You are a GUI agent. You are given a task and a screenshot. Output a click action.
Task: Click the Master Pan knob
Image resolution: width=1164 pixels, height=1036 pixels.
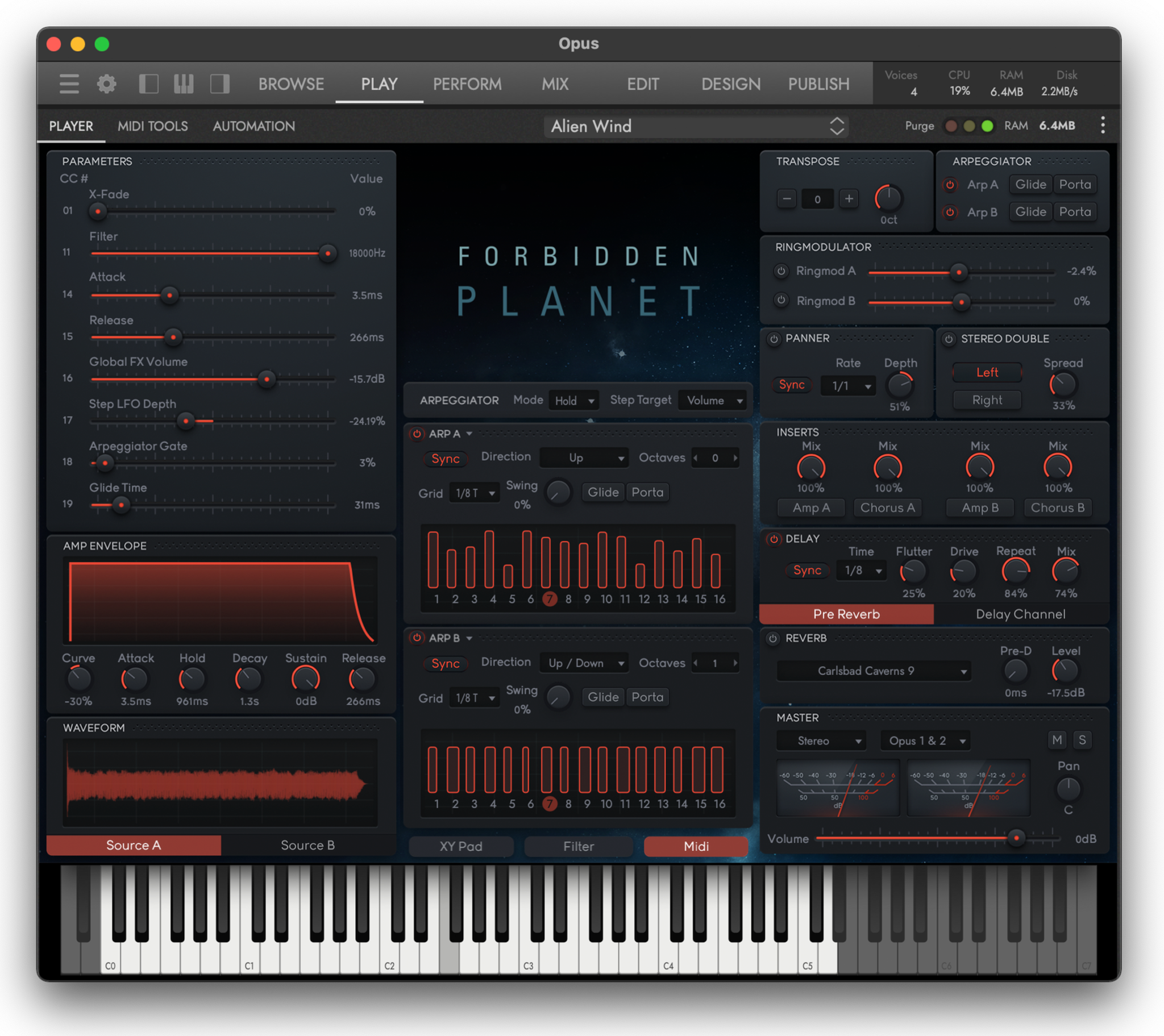pyautogui.click(x=1069, y=789)
